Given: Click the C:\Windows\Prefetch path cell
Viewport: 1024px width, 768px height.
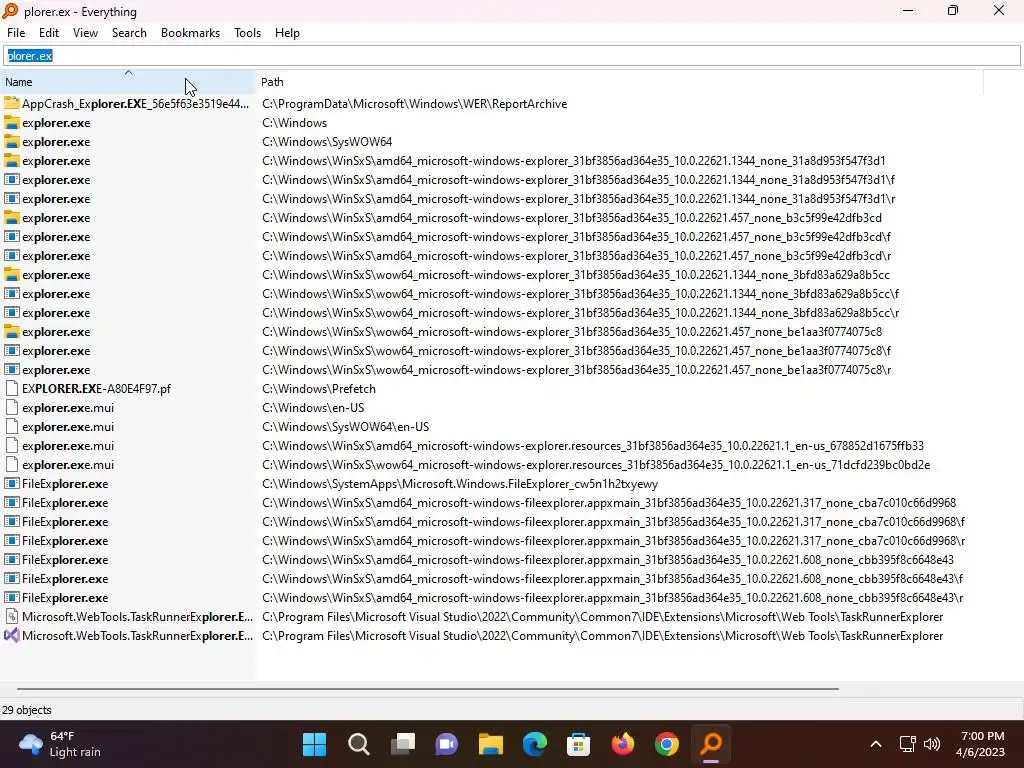Looking at the screenshot, I should [x=319, y=389].
